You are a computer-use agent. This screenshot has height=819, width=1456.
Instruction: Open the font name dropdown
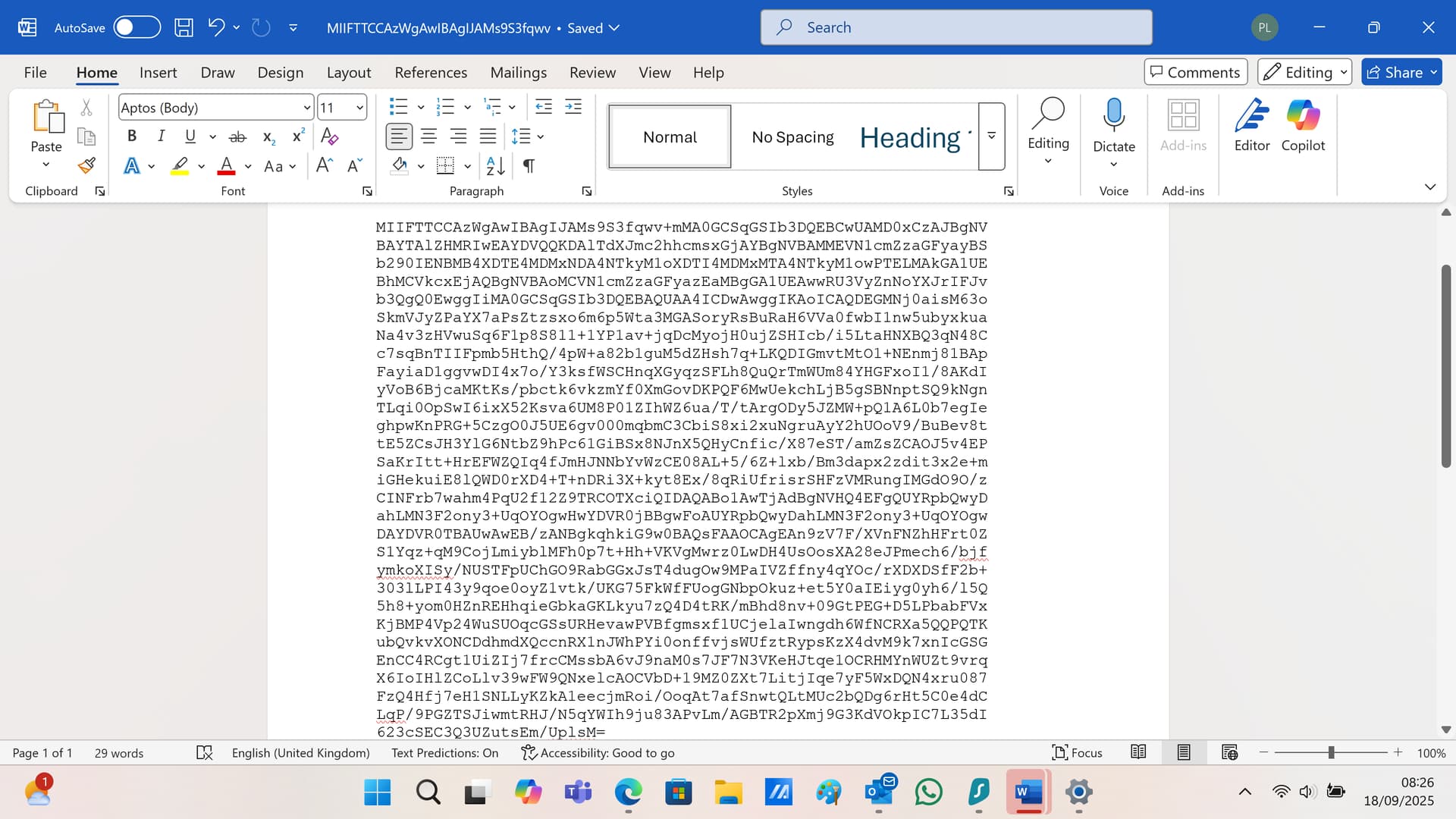(306, 108)
